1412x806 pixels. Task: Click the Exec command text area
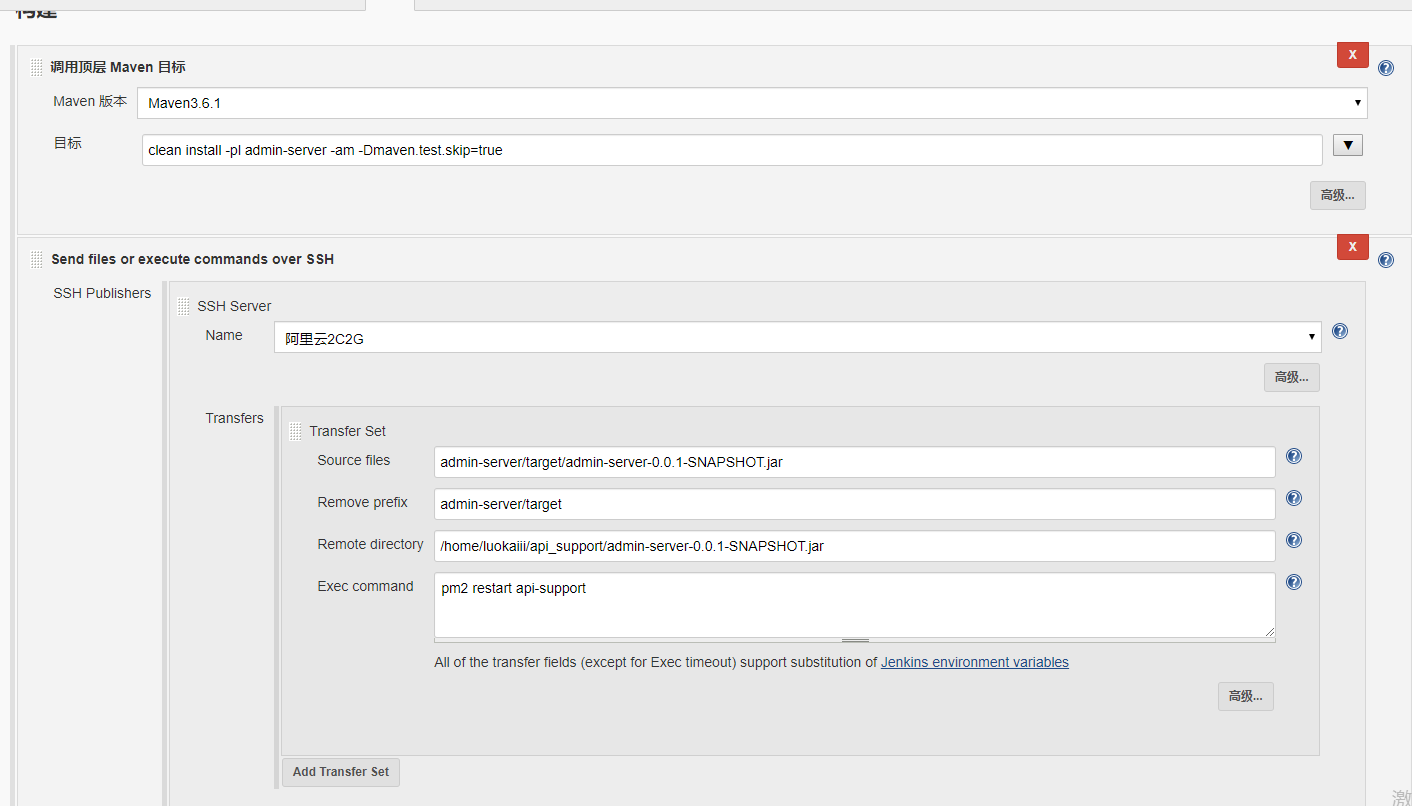point(854,604)
